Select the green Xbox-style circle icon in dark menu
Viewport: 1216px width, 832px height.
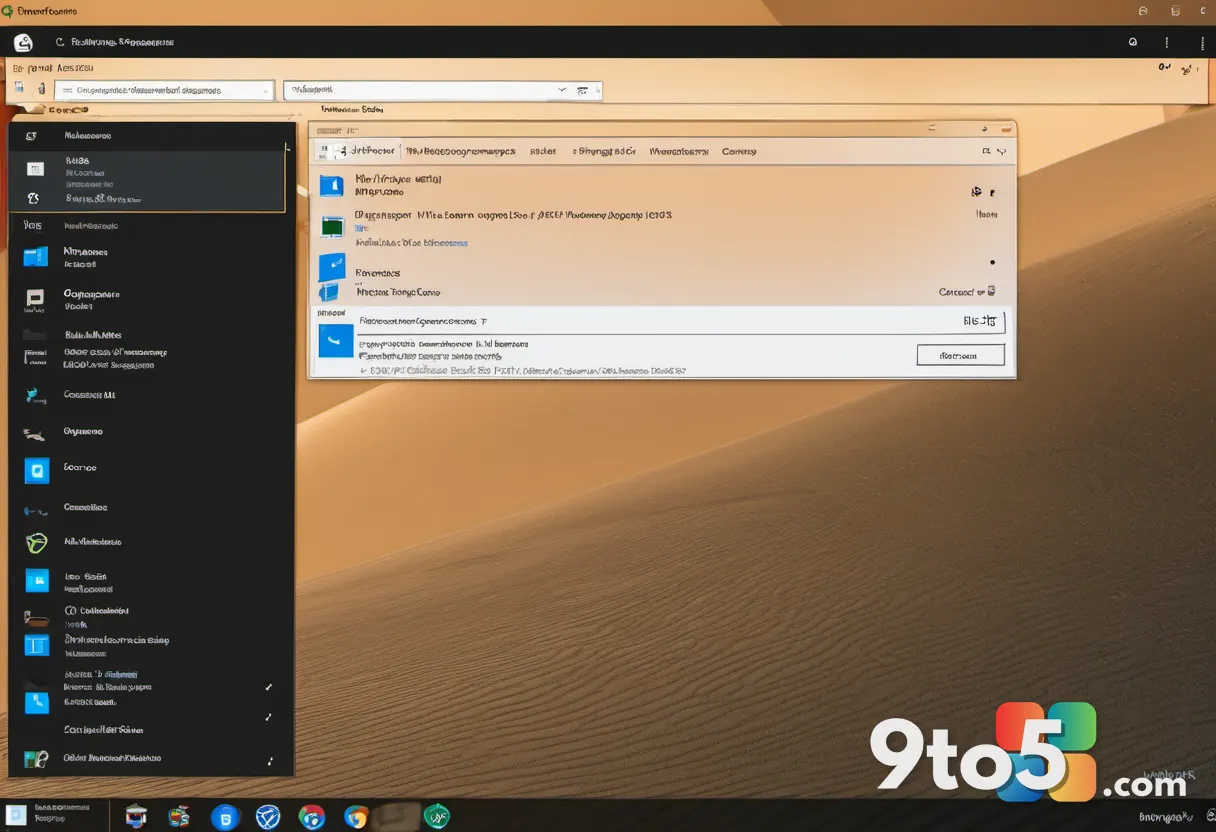36,543
